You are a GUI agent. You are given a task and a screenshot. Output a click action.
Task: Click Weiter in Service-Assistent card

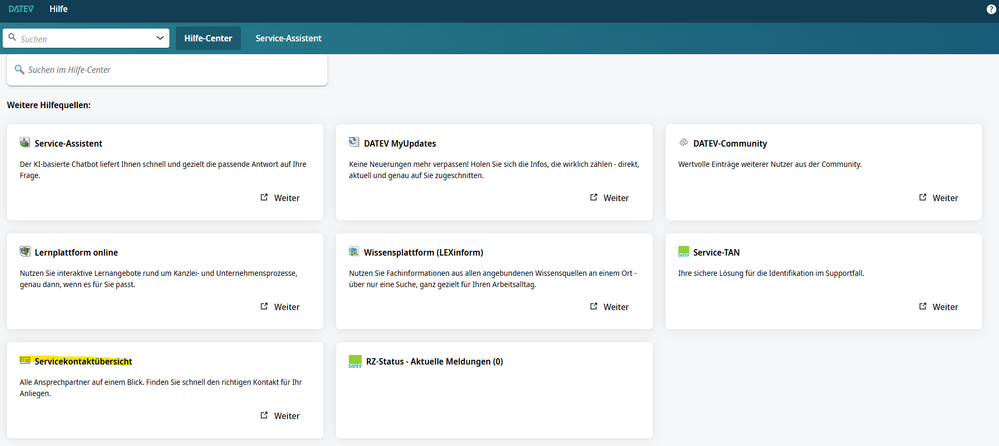287,198
